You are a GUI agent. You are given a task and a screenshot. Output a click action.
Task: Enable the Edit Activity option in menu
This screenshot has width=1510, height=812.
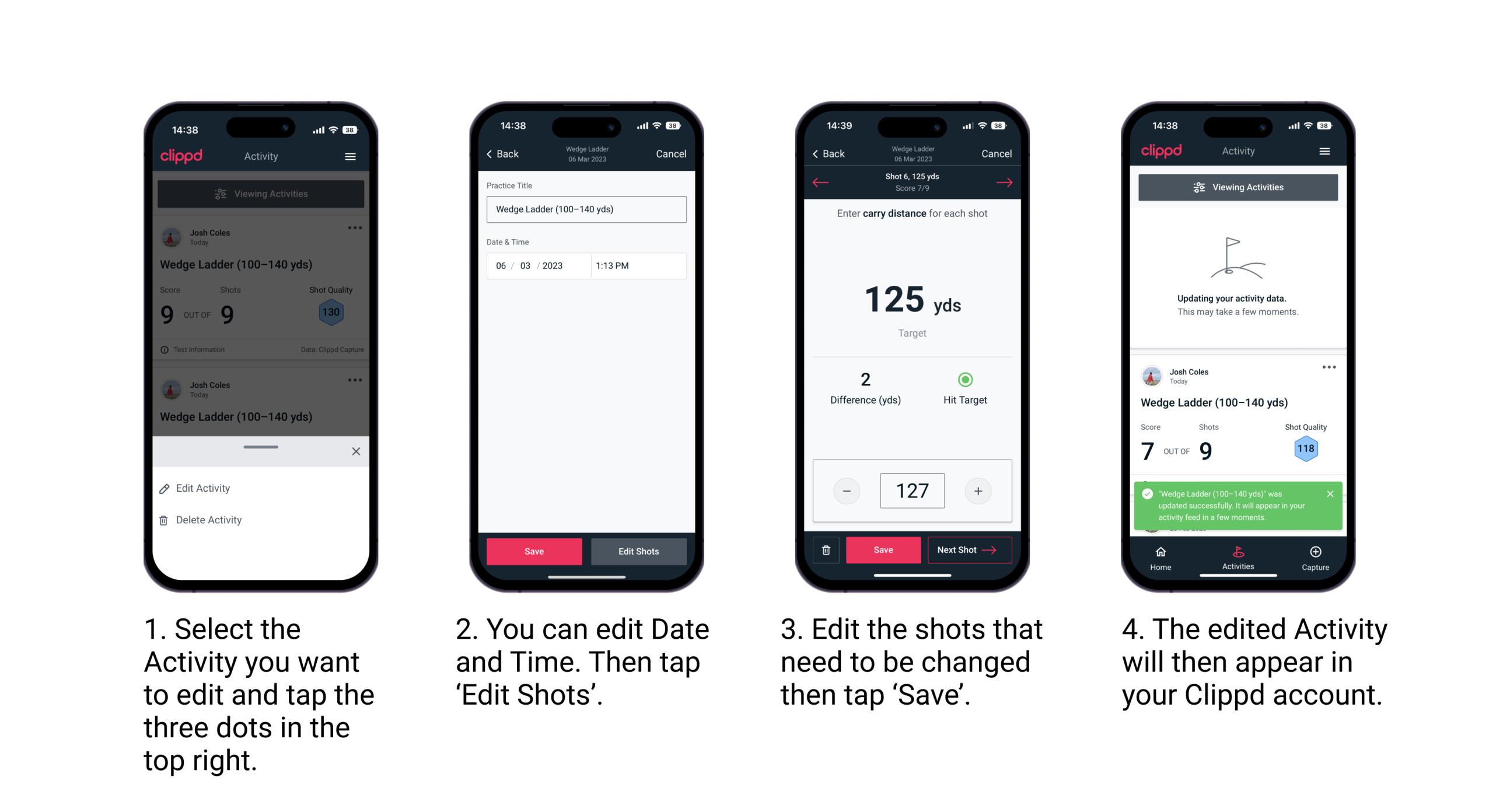205,489
